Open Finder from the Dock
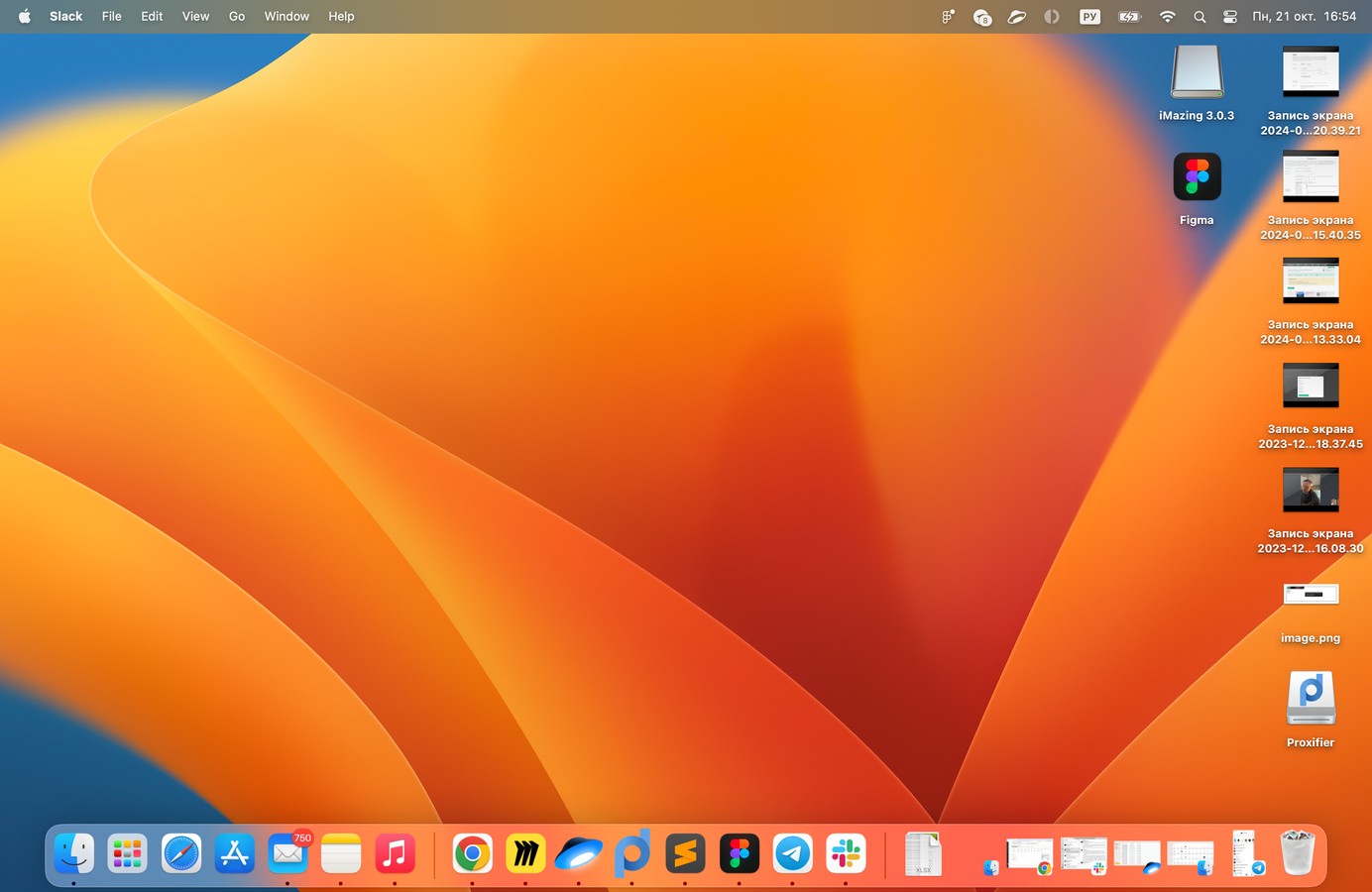The image size is (1372, 892). tap(74, 853)
